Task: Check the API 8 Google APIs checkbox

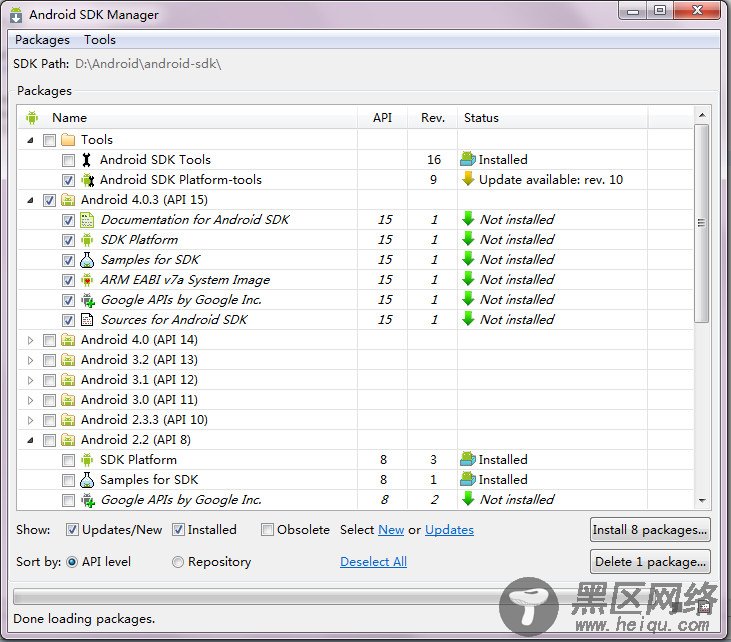Action: point(68,501)
